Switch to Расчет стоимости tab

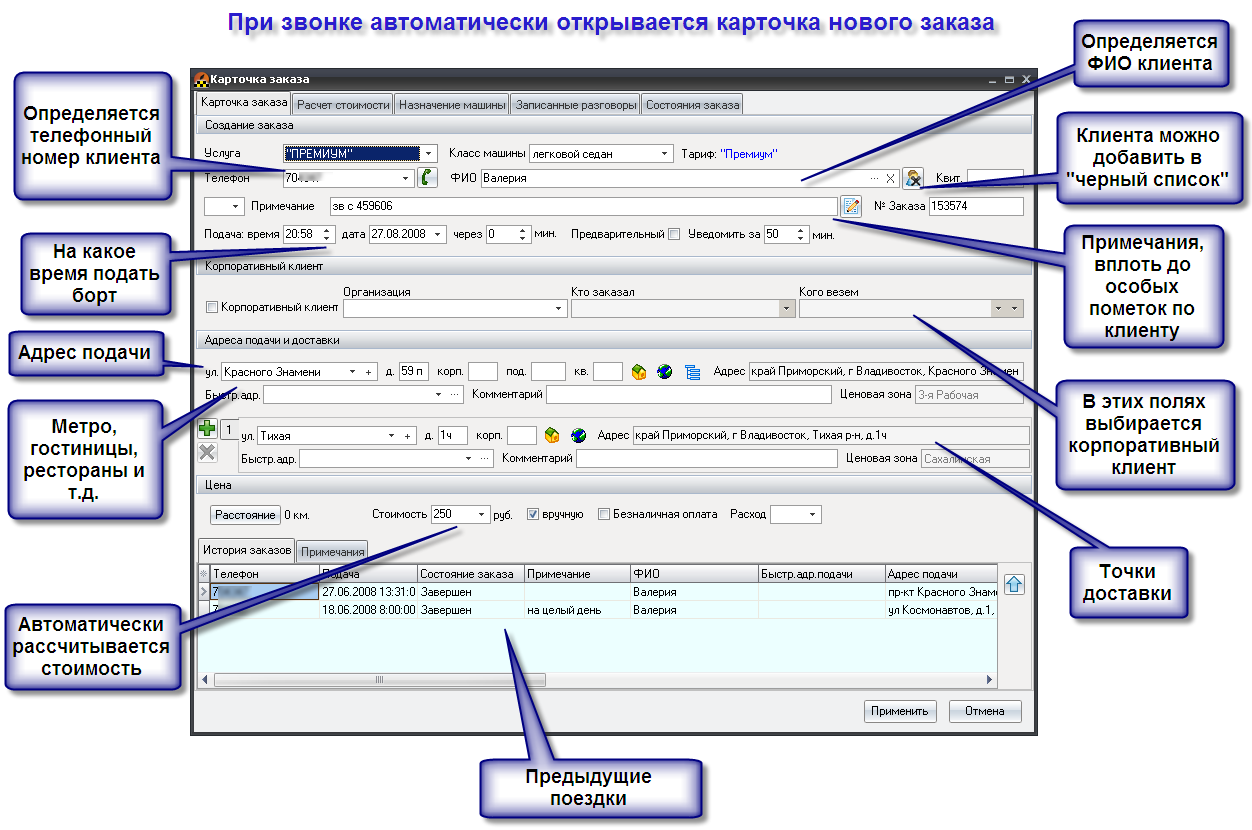(x=342, y=104)
